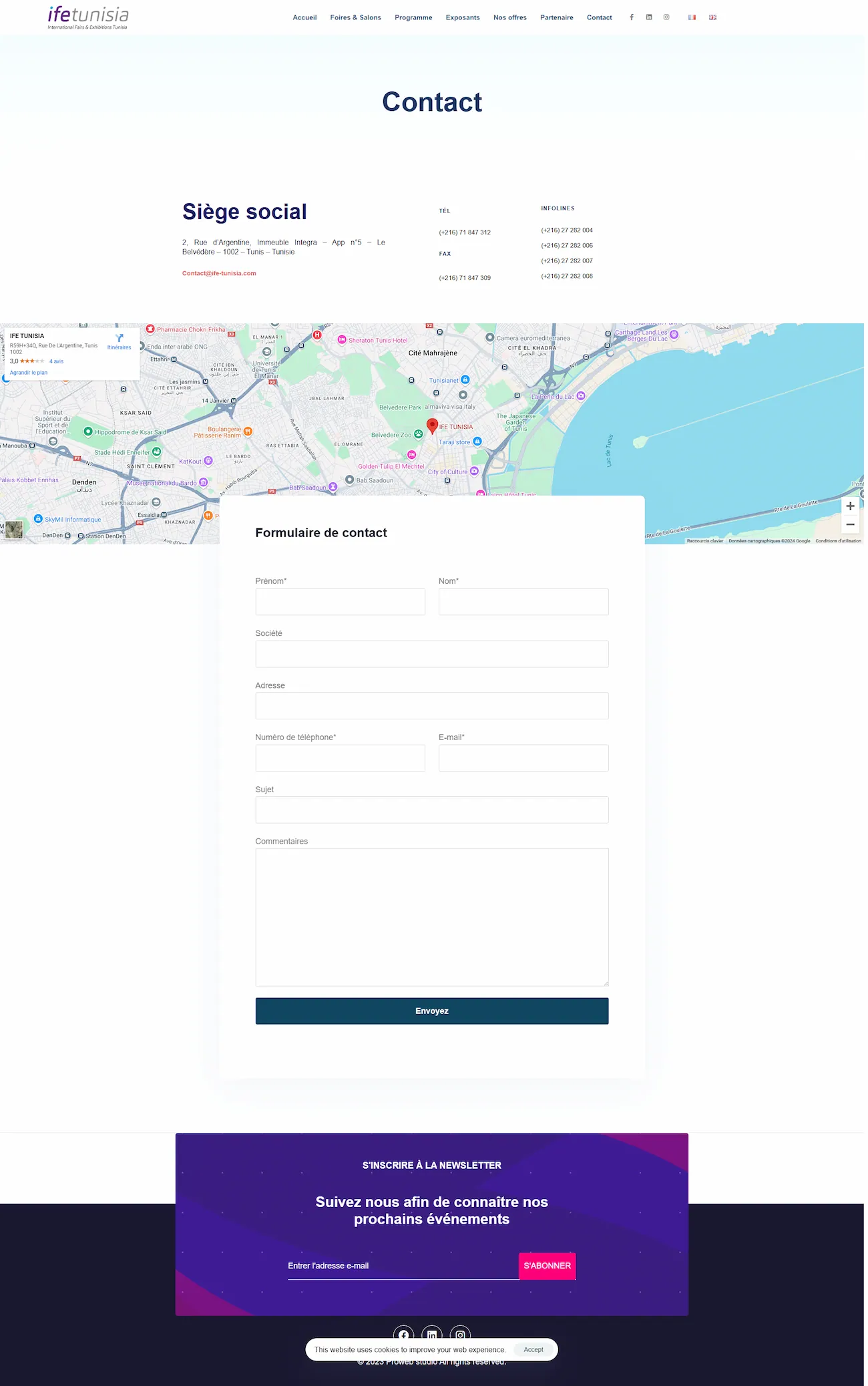Viewport: 868px width, 1386px height.
Task: Open the Exposants menu item
Action: click(462, 17)
